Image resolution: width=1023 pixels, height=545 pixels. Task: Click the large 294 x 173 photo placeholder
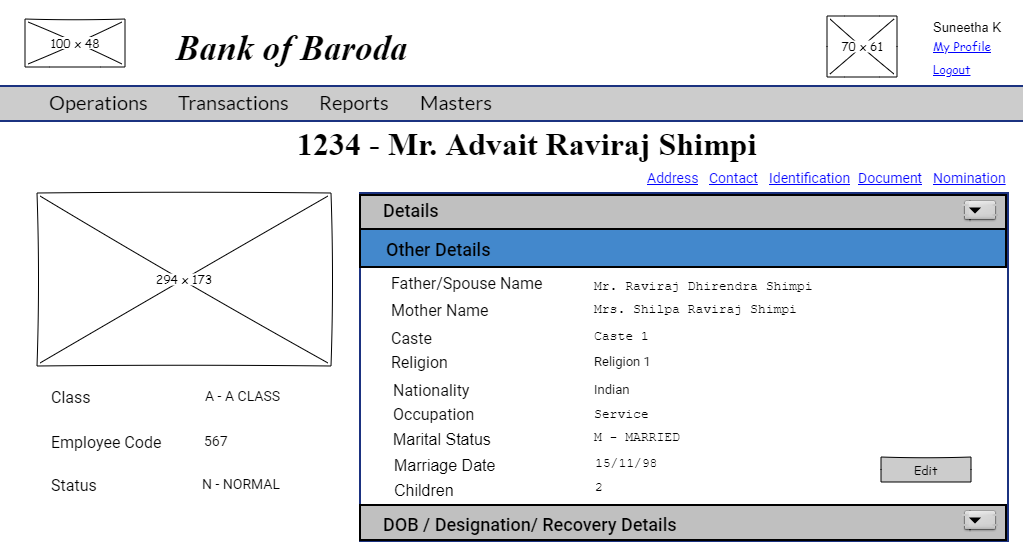coord(184,280)
